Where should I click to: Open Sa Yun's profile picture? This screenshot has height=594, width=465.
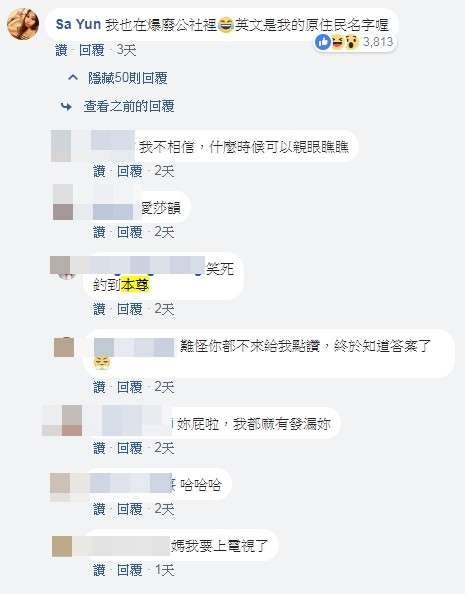coord(23,24)
